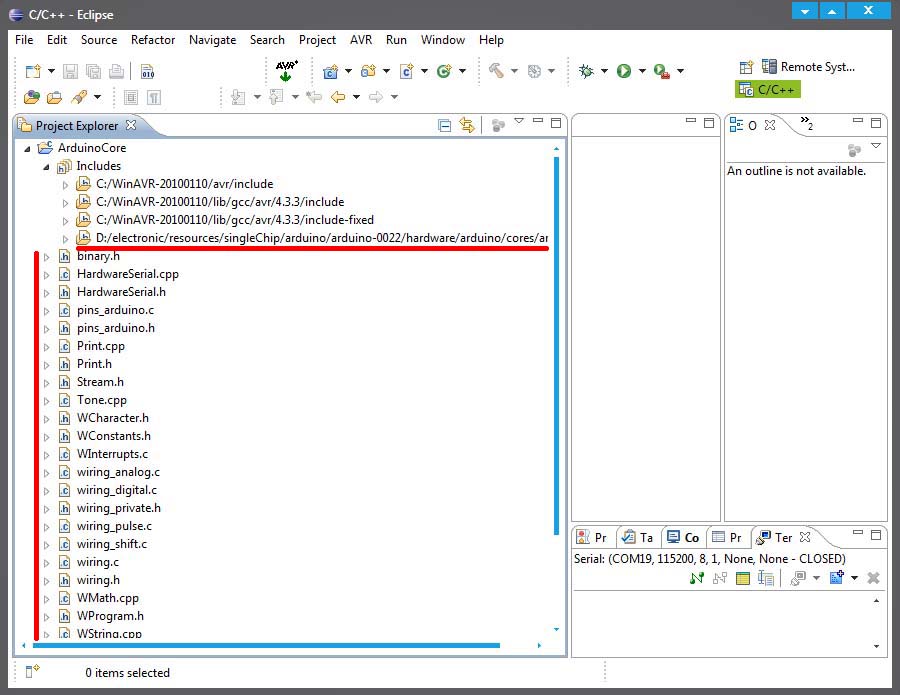This screenshot has width=900, height=695.
Task: Click the Disconnect icon in Terminal view
Action: tap(720, 578)
